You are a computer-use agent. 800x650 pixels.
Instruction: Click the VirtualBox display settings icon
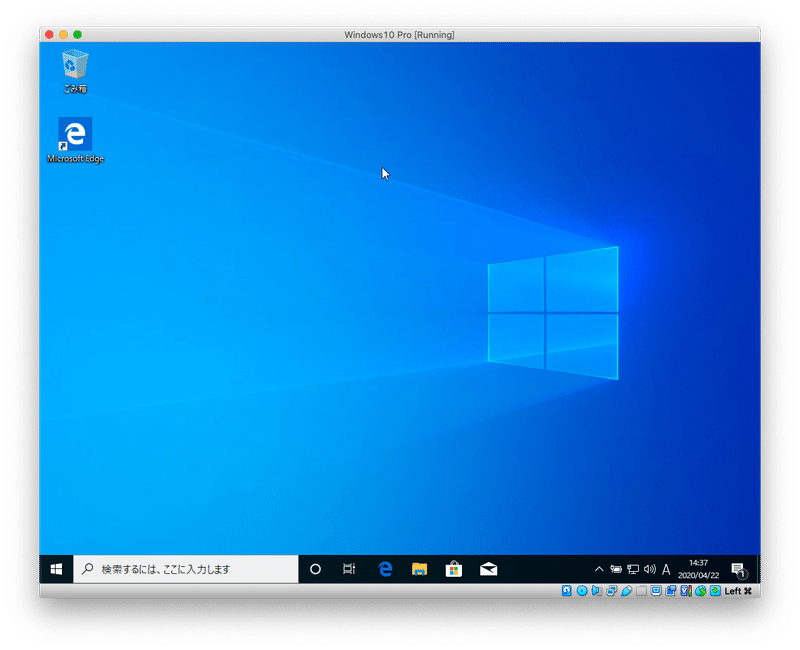pos(656,590)
